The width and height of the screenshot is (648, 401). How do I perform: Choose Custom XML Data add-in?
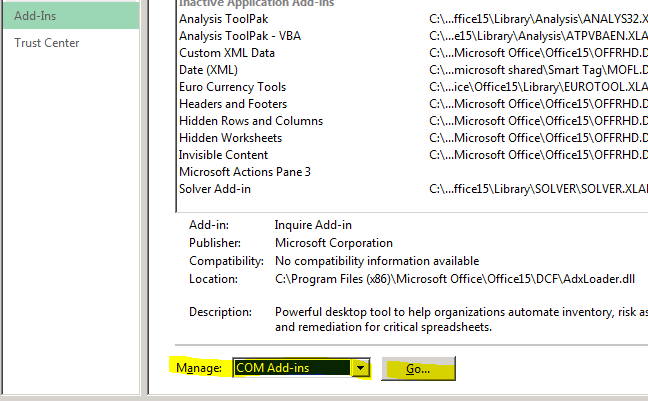click(x=227, y=53)
